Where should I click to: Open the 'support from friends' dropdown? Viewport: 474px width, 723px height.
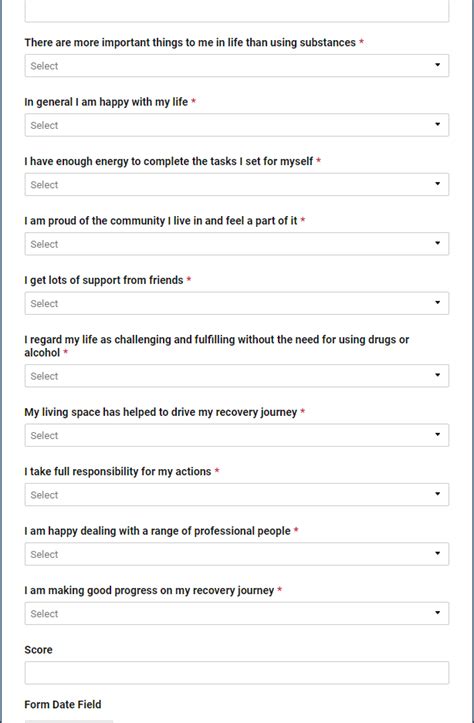(237, 303)
